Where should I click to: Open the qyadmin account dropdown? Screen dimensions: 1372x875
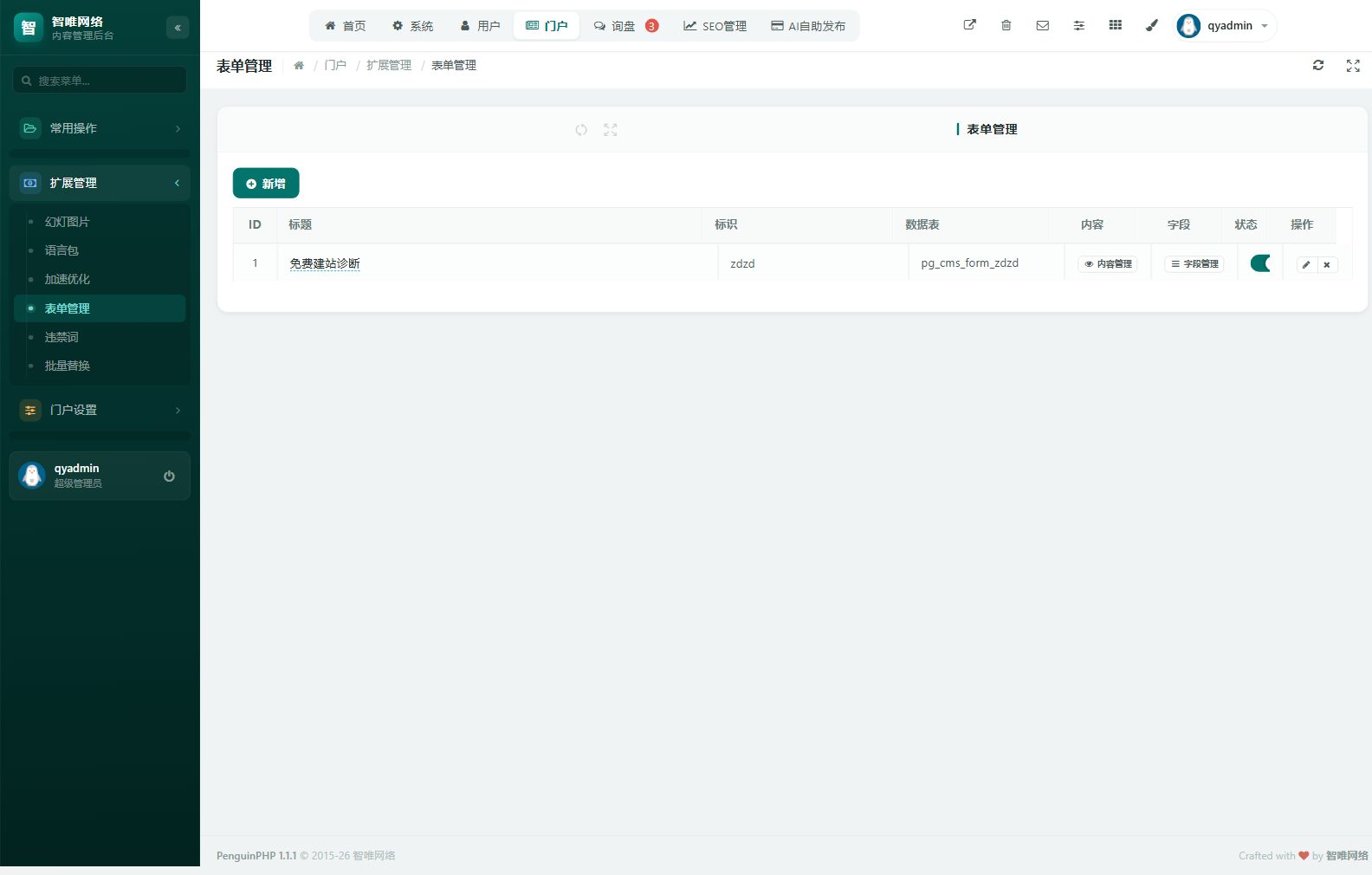[1225, 26]
